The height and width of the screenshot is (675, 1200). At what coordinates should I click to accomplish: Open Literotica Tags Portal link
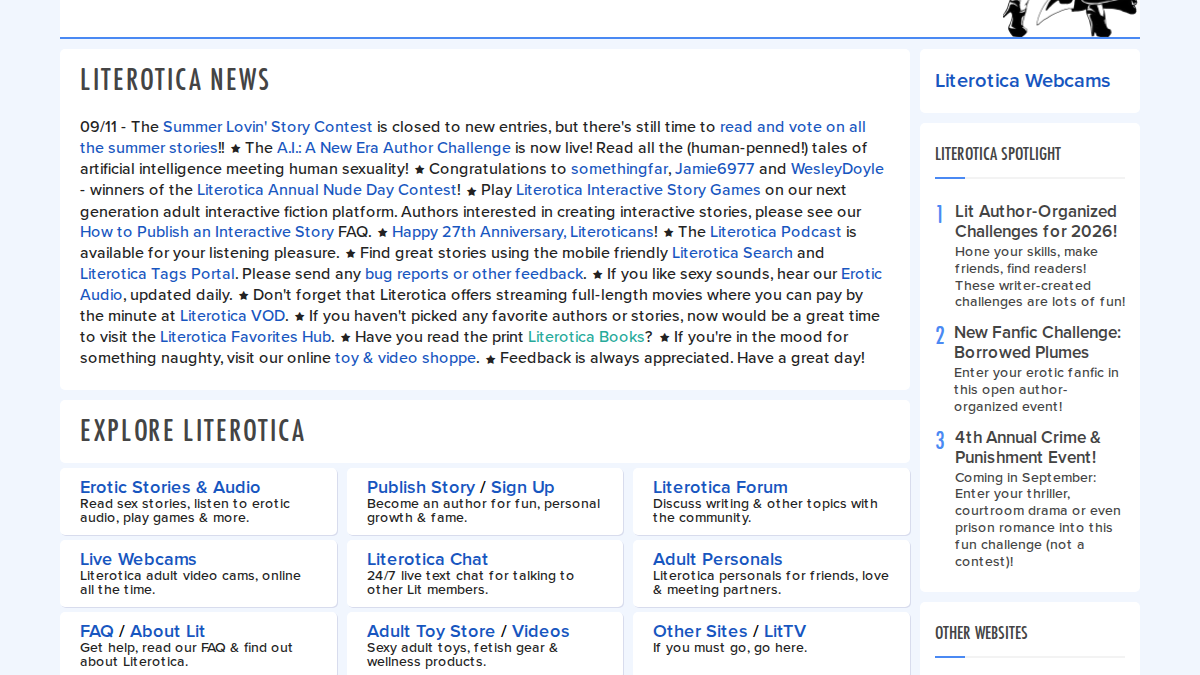coord(158,274)
